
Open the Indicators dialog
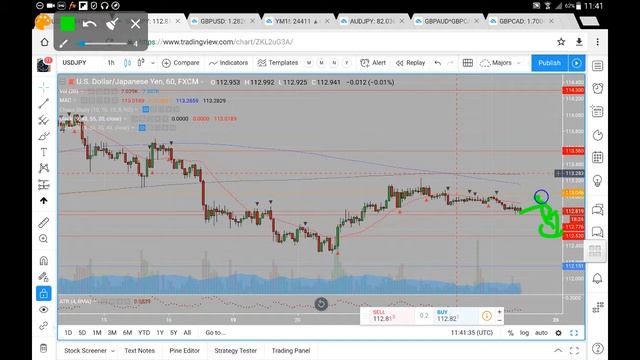[228, 63]
